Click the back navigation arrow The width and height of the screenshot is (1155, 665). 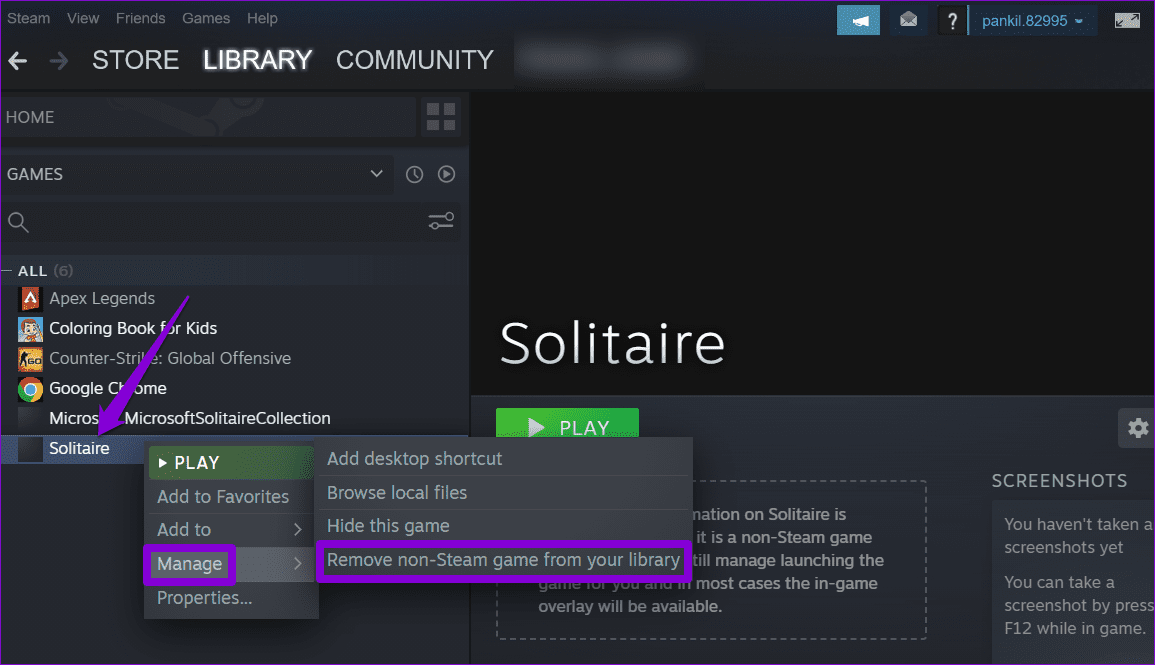coord(18,60)
